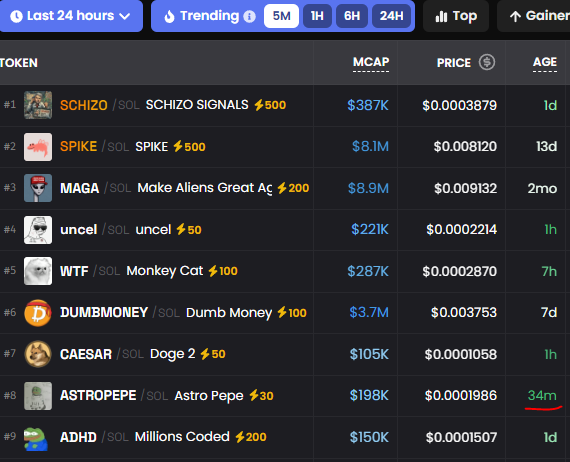Open the MAGA token symbol link

pos(80,188)
